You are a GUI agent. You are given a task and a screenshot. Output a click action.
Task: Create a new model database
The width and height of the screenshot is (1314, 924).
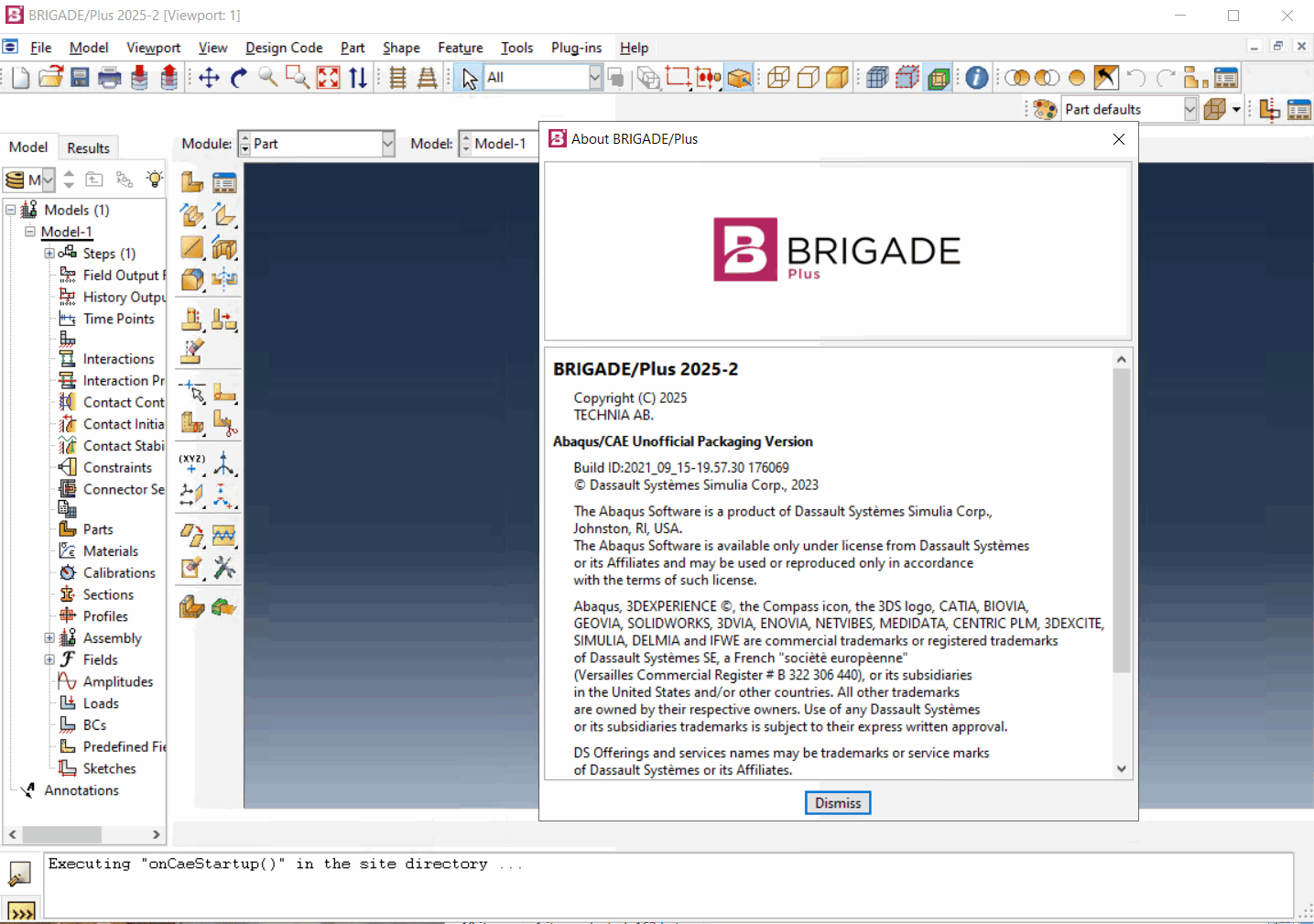point(20,78)
